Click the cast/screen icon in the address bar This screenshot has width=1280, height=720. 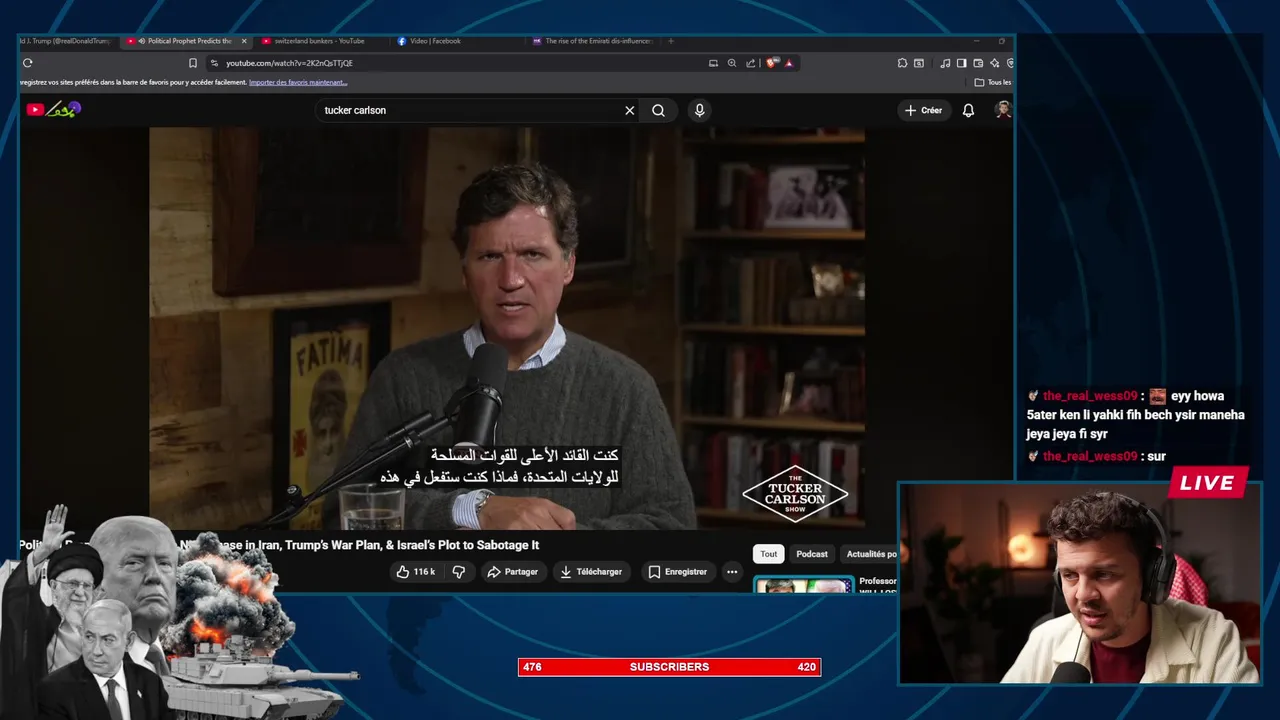point(713,63)
